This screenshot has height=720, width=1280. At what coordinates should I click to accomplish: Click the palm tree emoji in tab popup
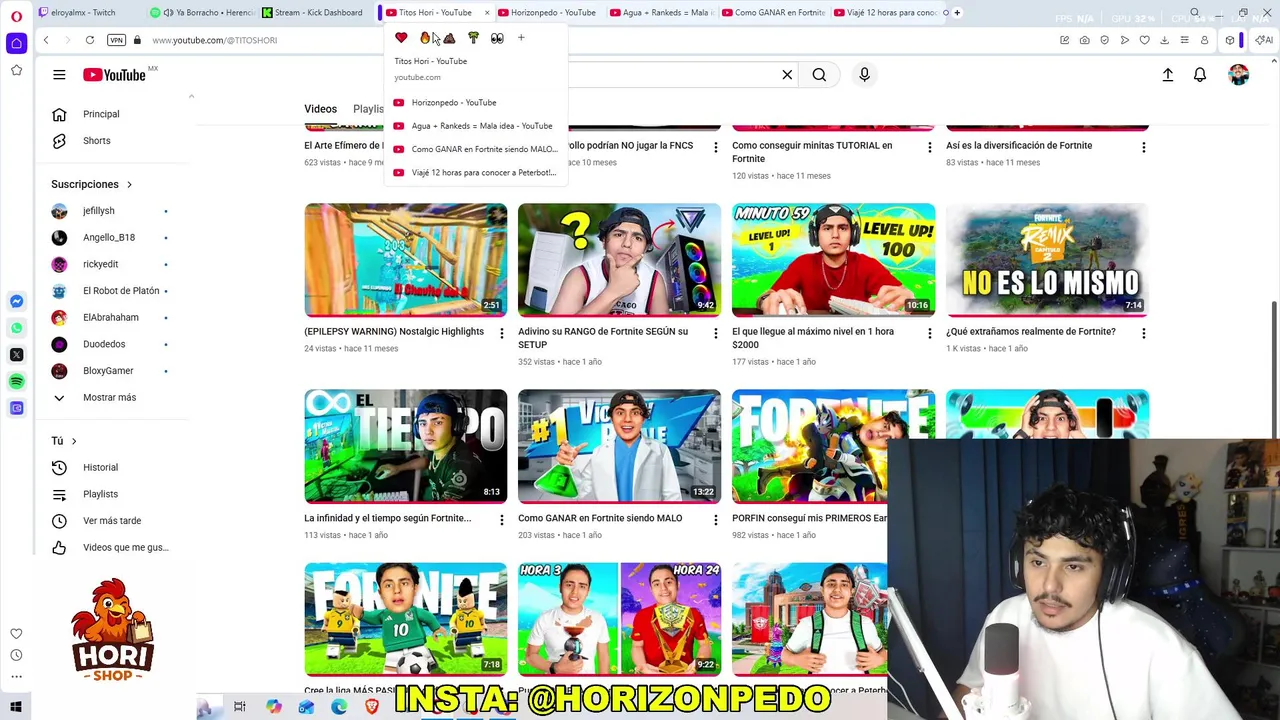point(473,38)
